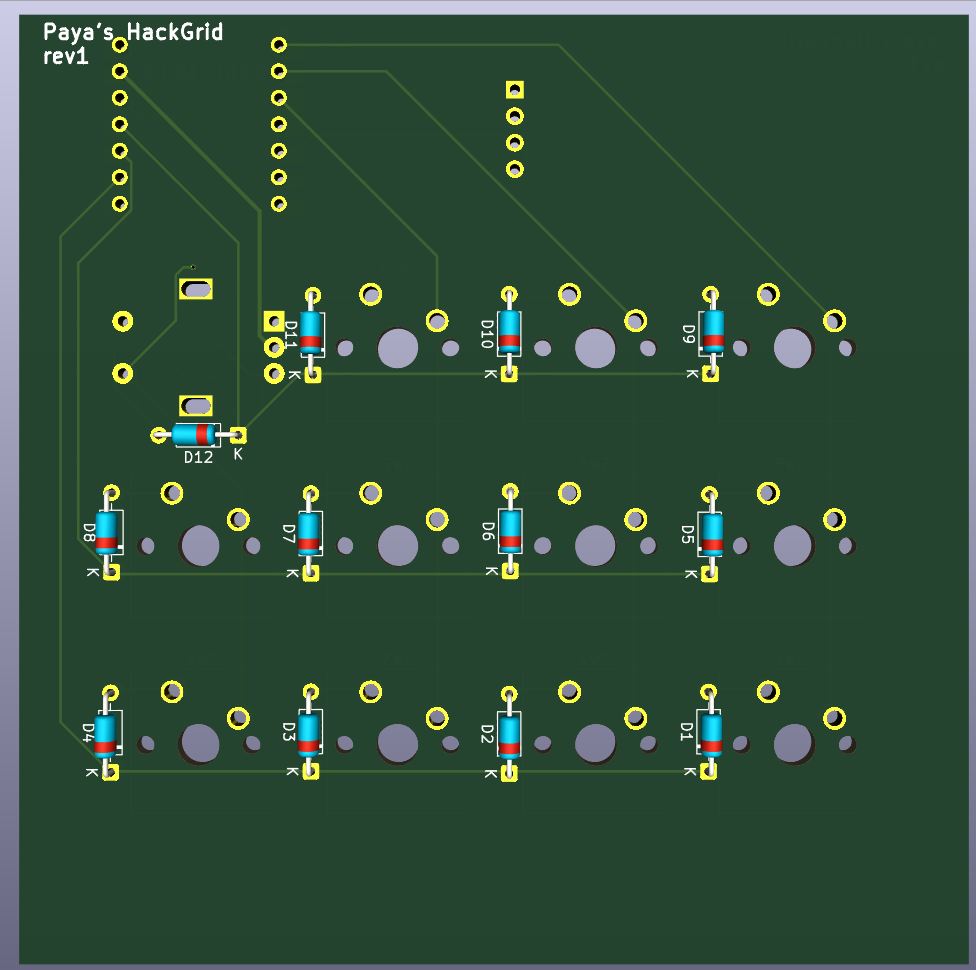Image resolution: width=976 pixels, height=970 pixels.
Task: Select the D8 diode component
Action: (x=108, y=533)
